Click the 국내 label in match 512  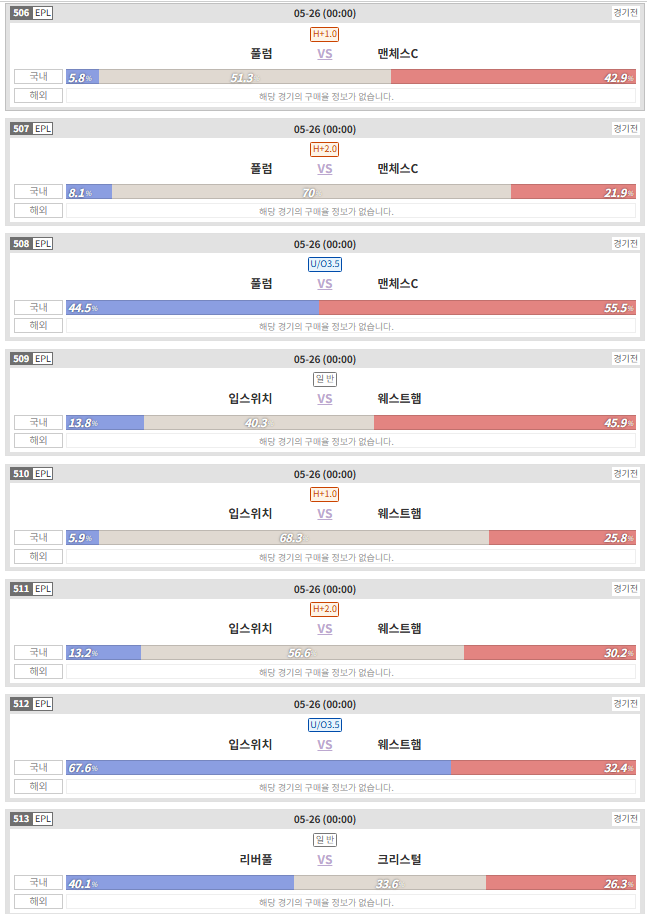tap(38, 767)
